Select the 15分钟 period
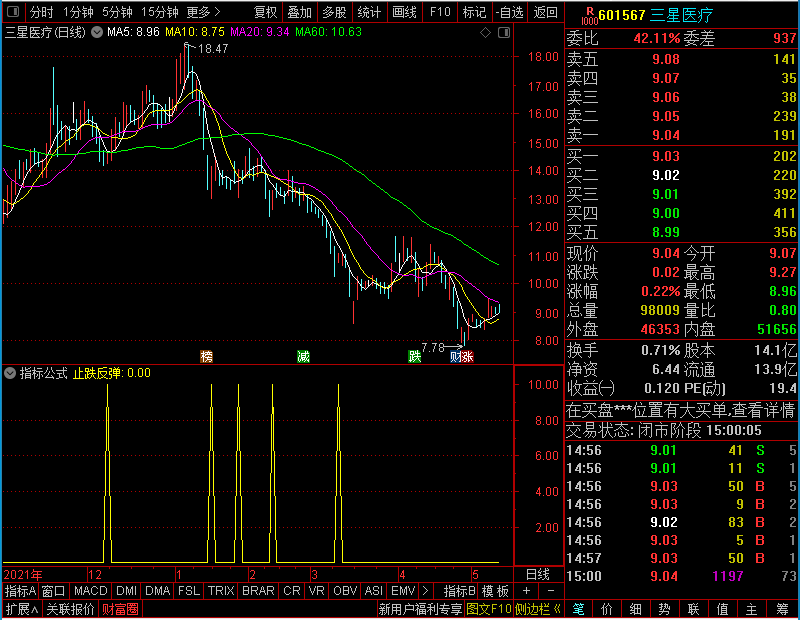Image resolution: width=800 pixels, height=620 pixels. 159,12
